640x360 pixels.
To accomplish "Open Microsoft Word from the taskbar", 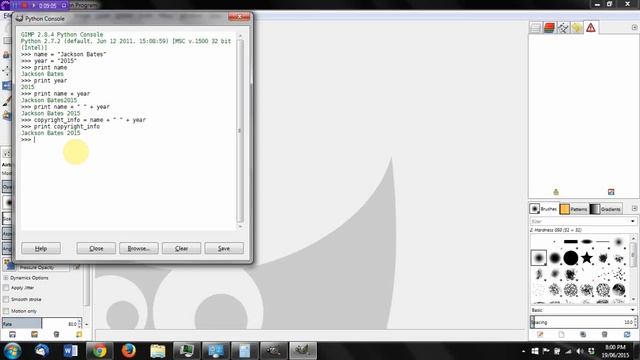I will pos(71,351).
